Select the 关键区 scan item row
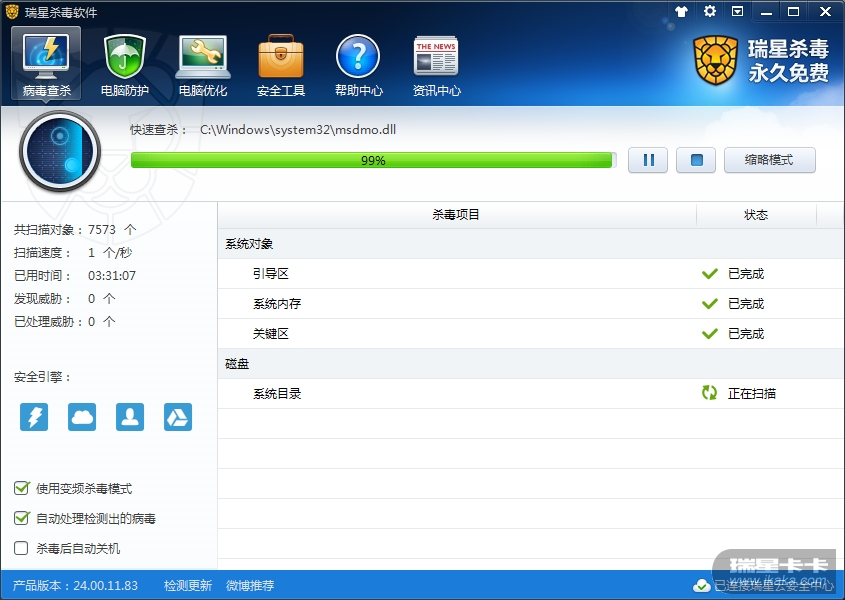Screen dimensions: 845x600 531,334
